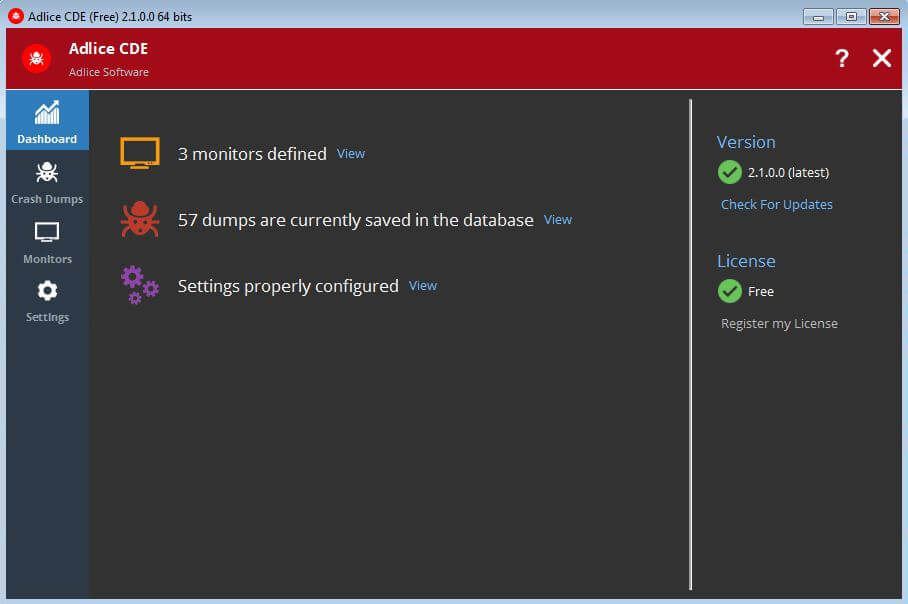The width and height of the screenshot is (908, 604).
Task: Maximize the Adlice CDE window
Action: pos(851,16)
